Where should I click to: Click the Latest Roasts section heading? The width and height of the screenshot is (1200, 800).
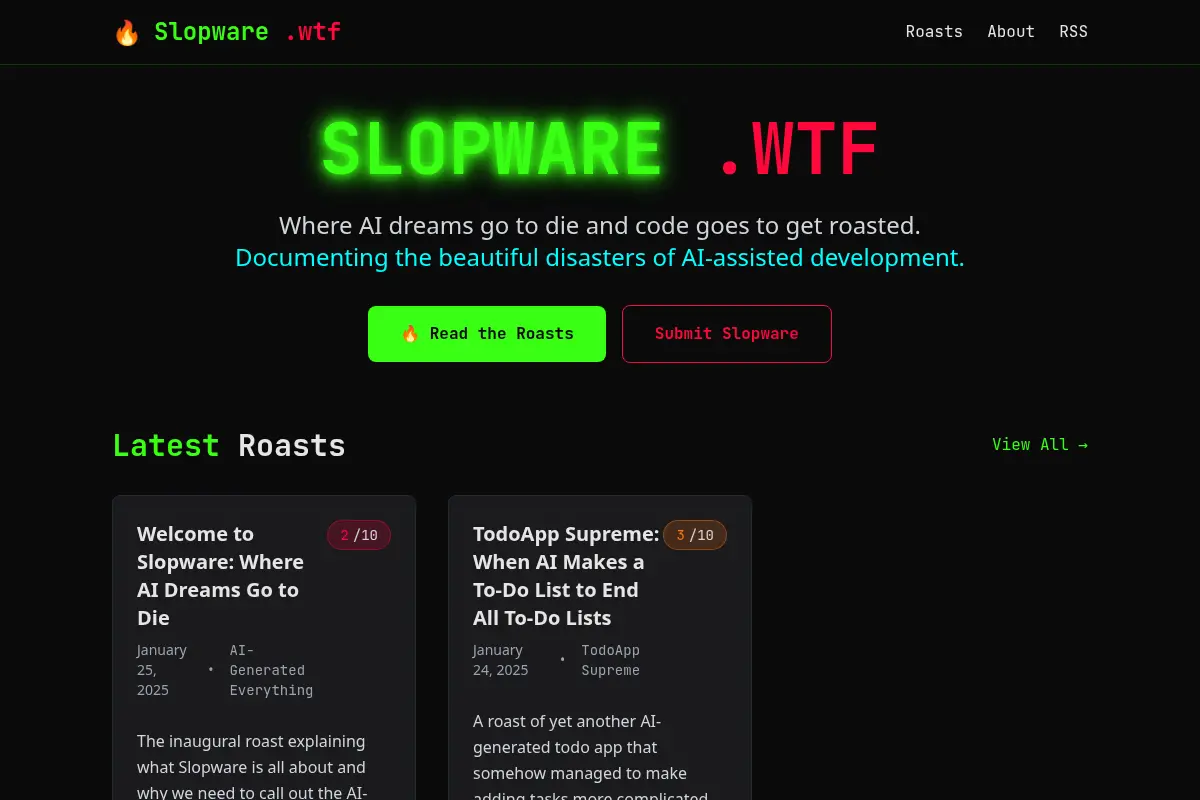click(229, 445)
